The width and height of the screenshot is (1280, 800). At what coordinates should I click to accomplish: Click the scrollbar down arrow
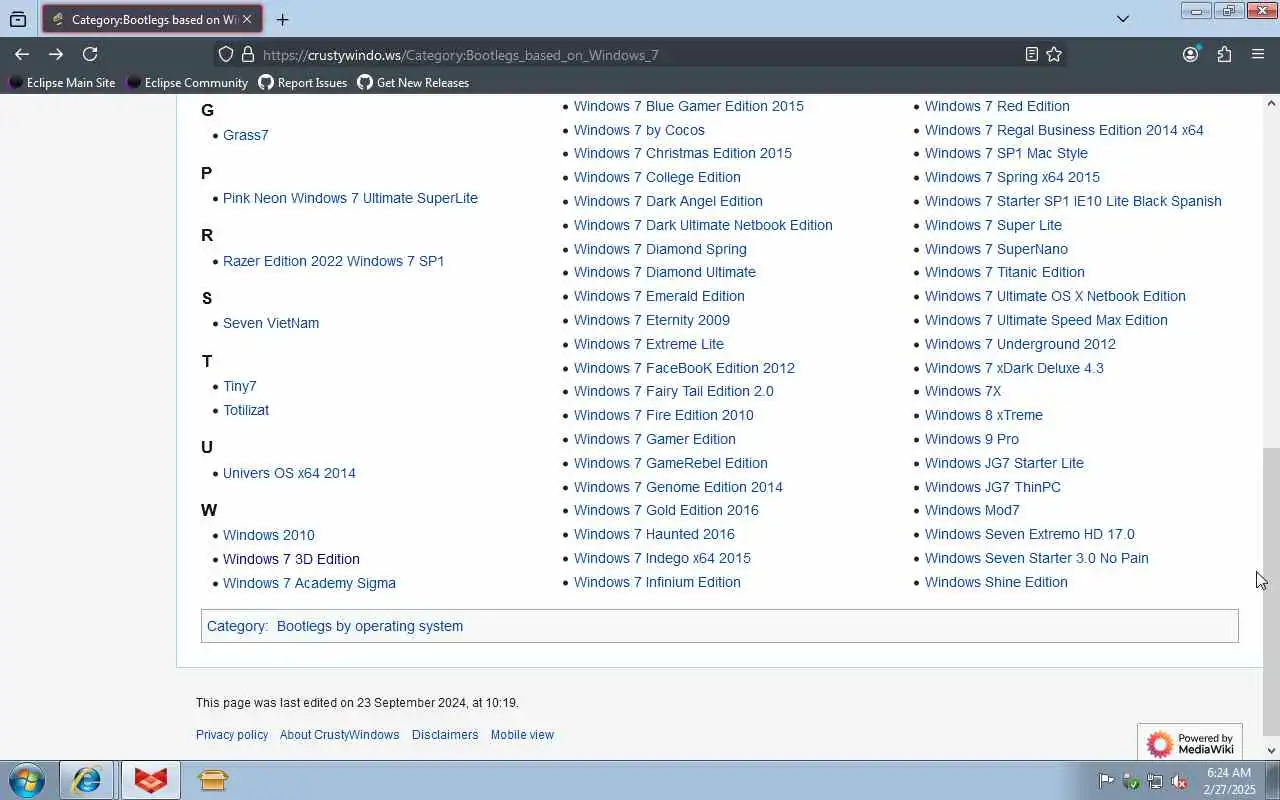click(x=1271, y=750)
